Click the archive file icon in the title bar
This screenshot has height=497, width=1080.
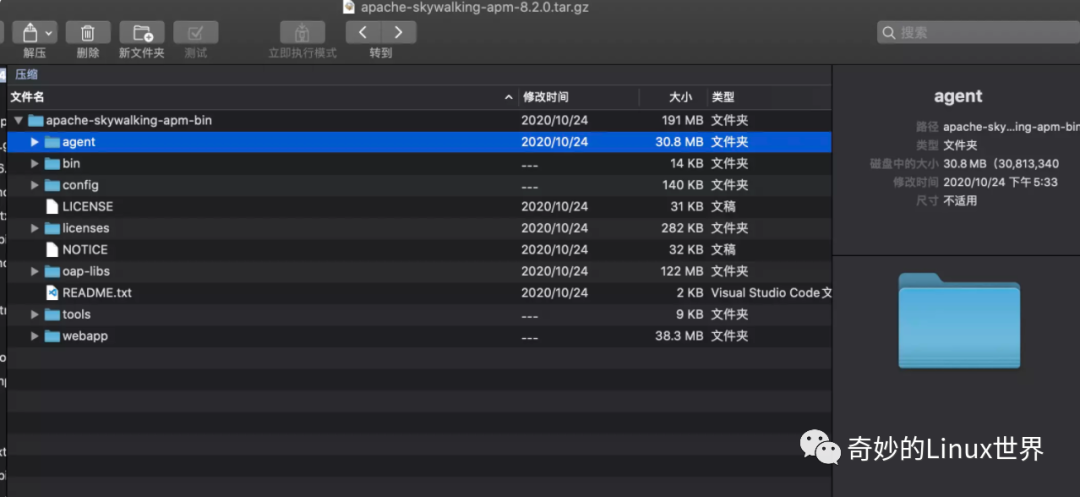(x=349, y=7)
